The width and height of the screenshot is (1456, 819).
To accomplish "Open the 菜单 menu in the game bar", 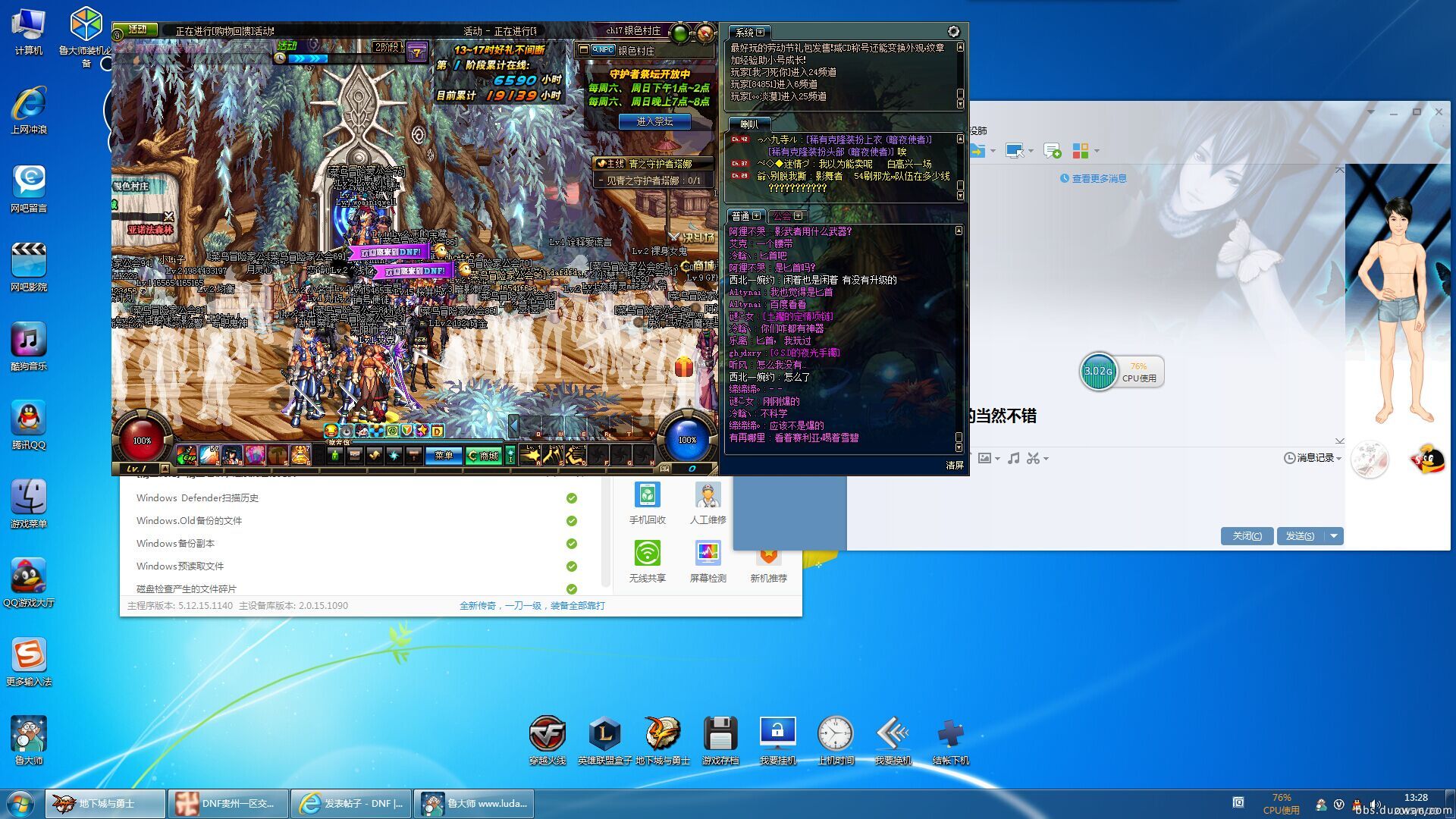I will 444,456.
